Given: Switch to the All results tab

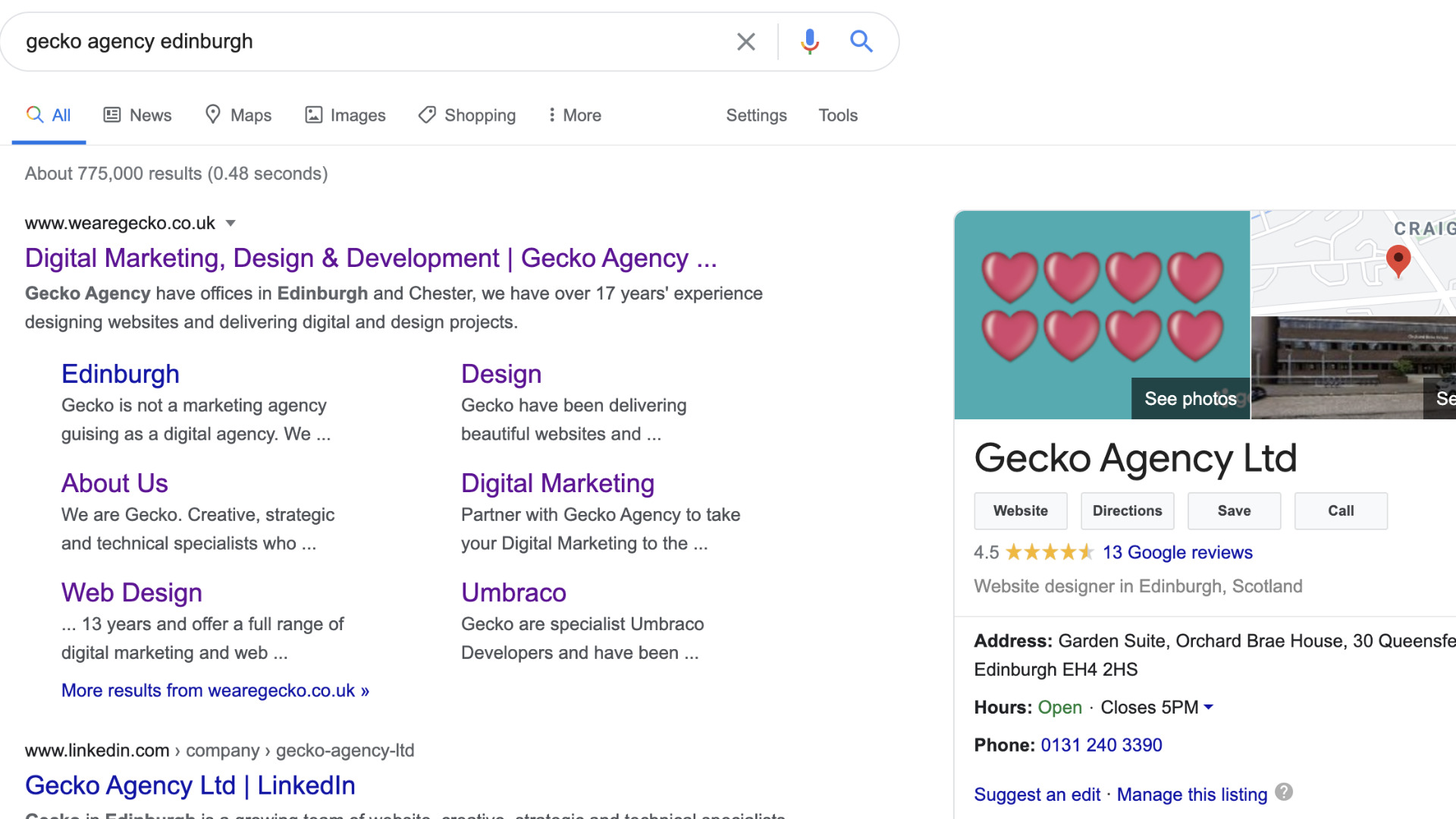Looking at the screenshot, I should [x=49, y=115].
